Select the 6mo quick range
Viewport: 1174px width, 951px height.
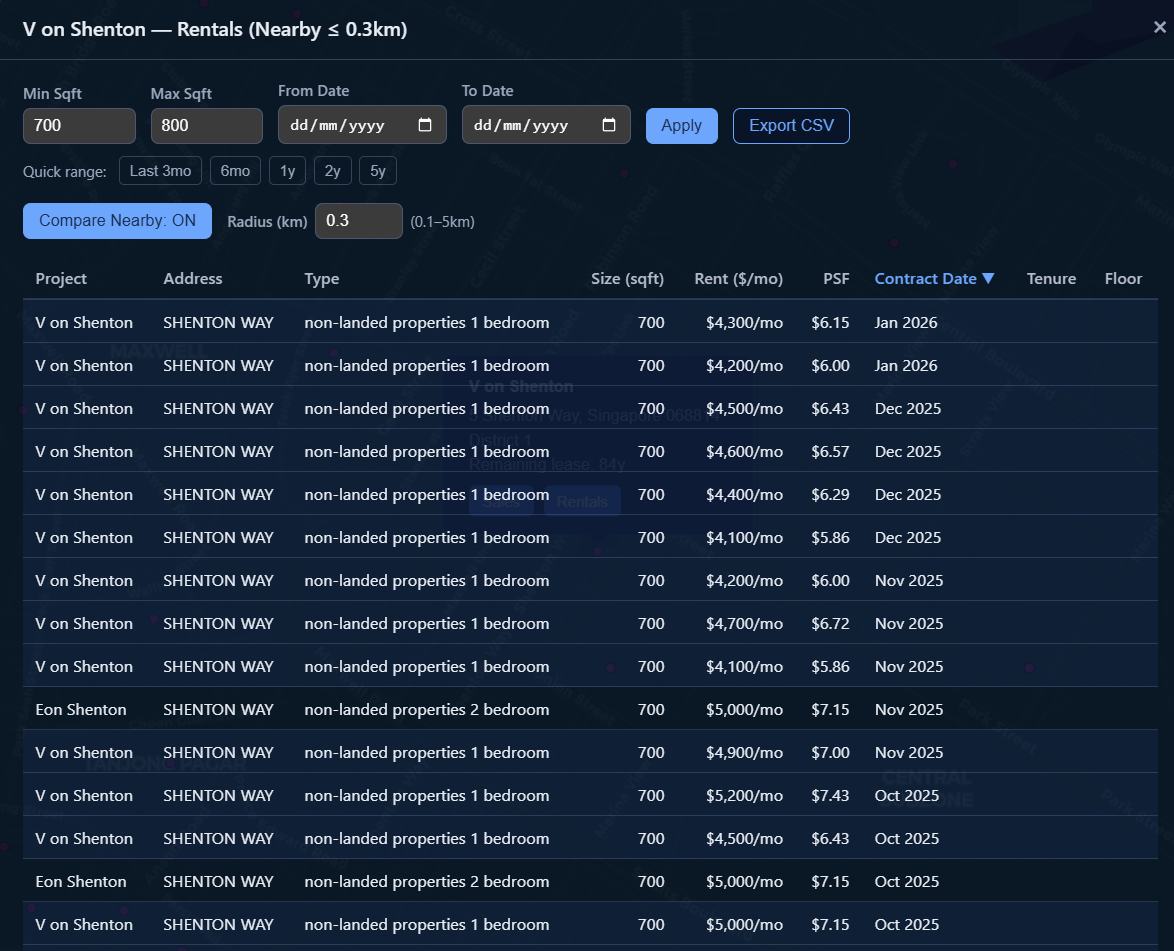(235, 171)
